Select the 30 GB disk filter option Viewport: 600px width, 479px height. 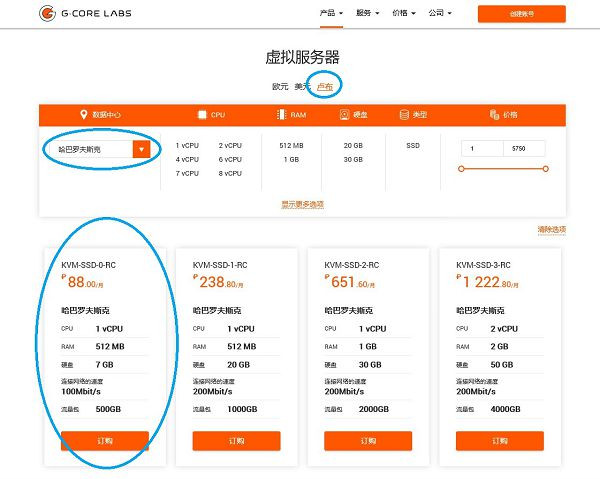(x=353, y=159)
